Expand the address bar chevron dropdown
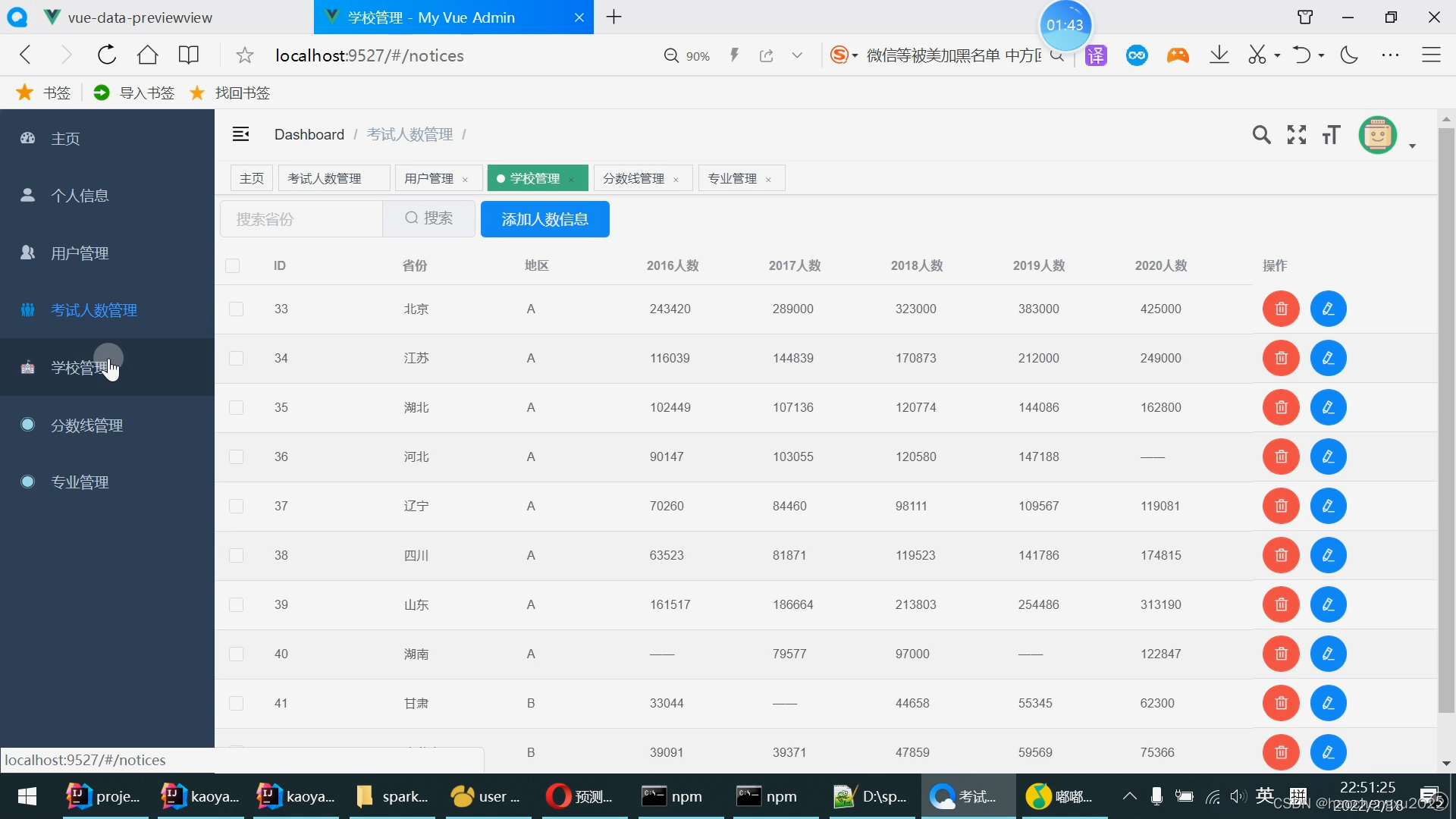Viewport: 1456px width, 819px height. point(797,55)
